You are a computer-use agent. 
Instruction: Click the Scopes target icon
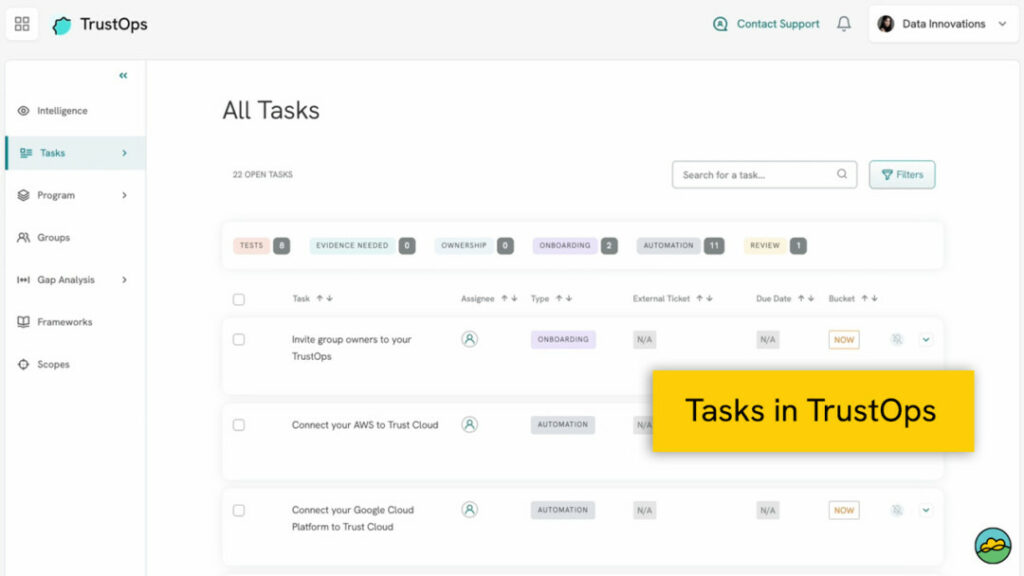tap(24, 364)
